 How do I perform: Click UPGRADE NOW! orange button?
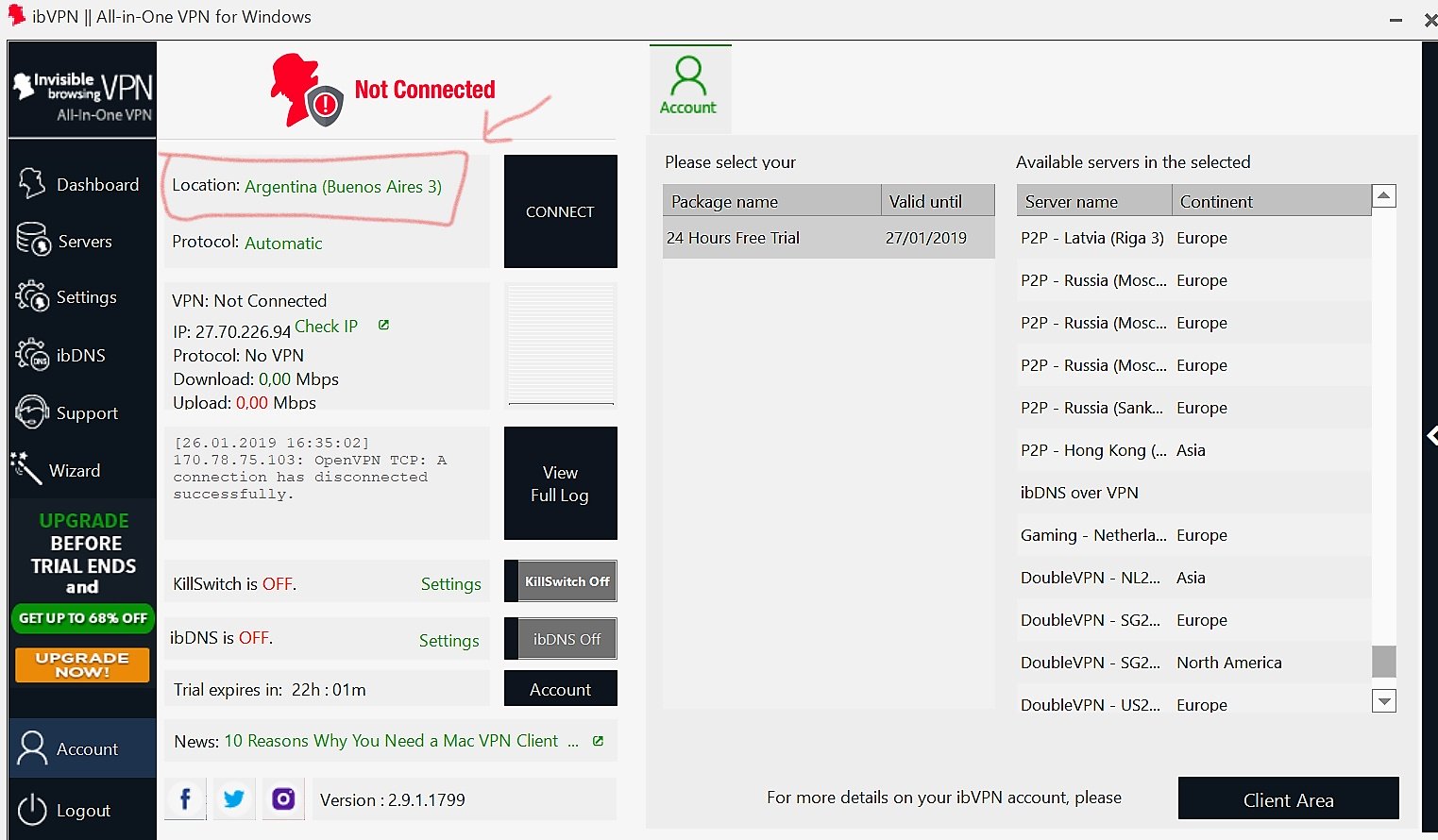point(82,664)
